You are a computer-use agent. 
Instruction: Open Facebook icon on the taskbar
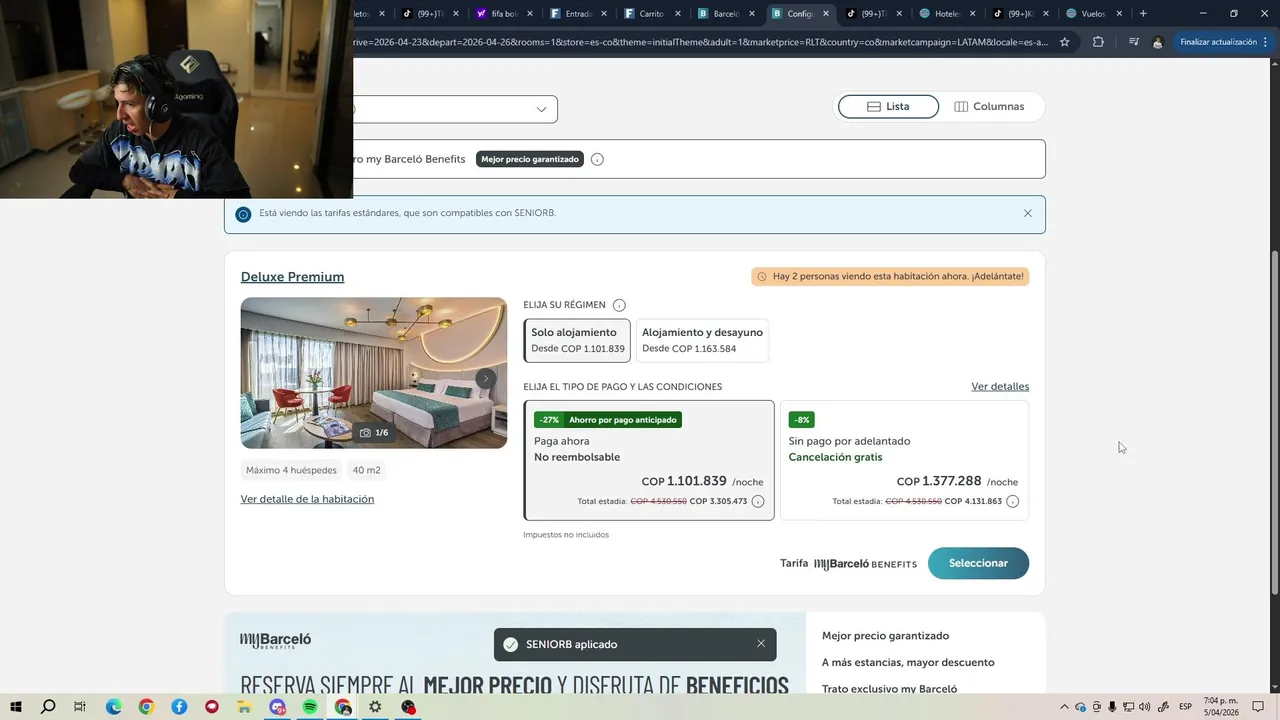179,707
